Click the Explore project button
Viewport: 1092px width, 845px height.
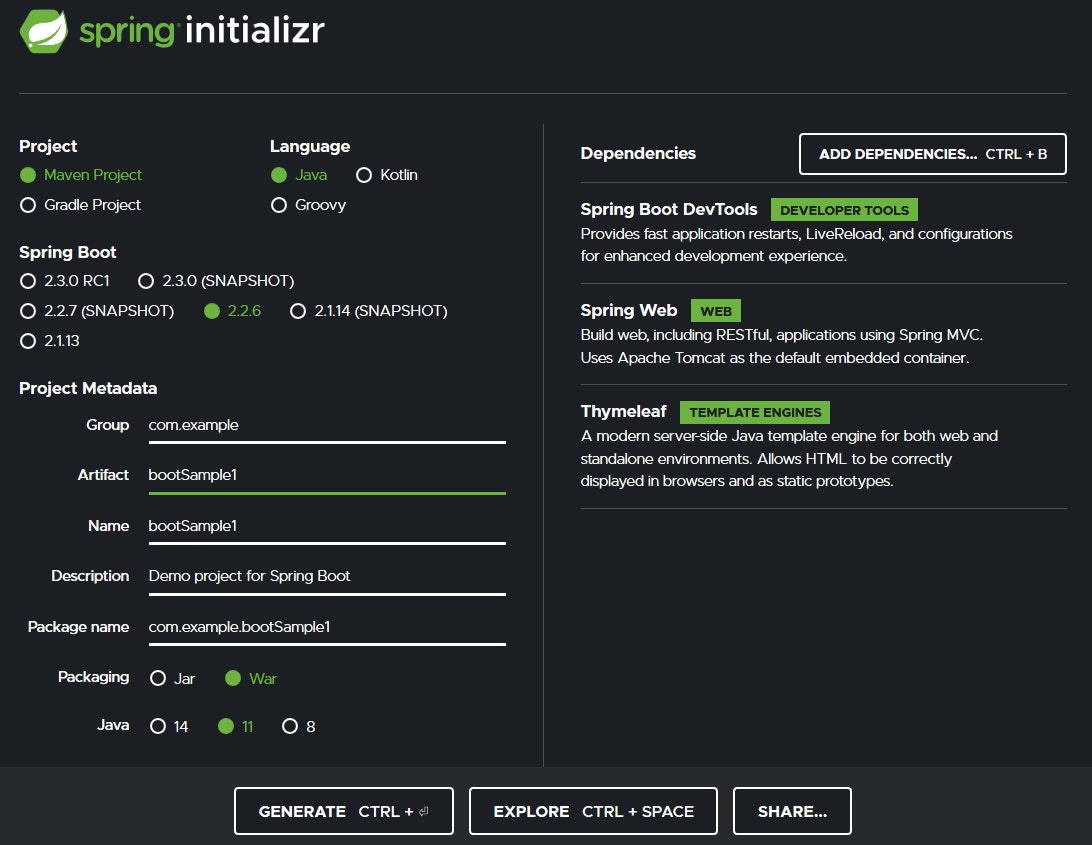593,811
